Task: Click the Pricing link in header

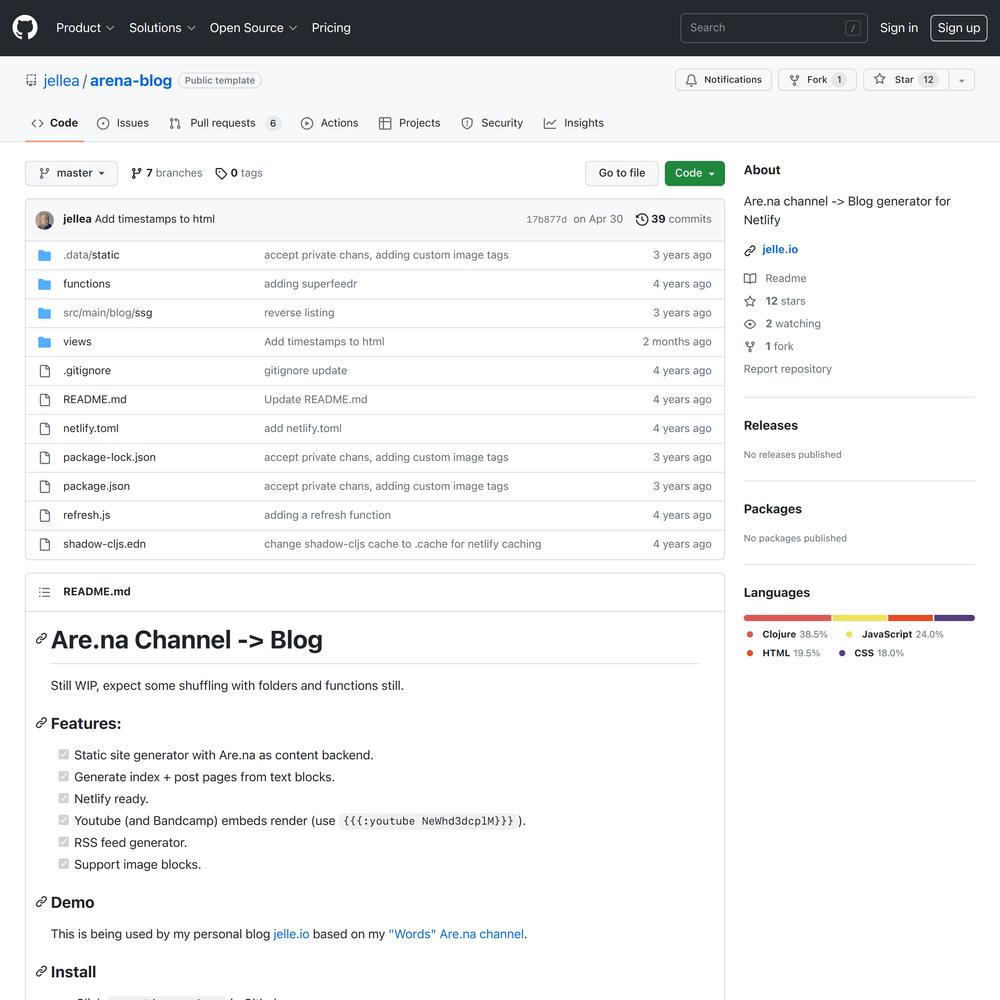Action: pyautogui.click(x=331, y=28)
